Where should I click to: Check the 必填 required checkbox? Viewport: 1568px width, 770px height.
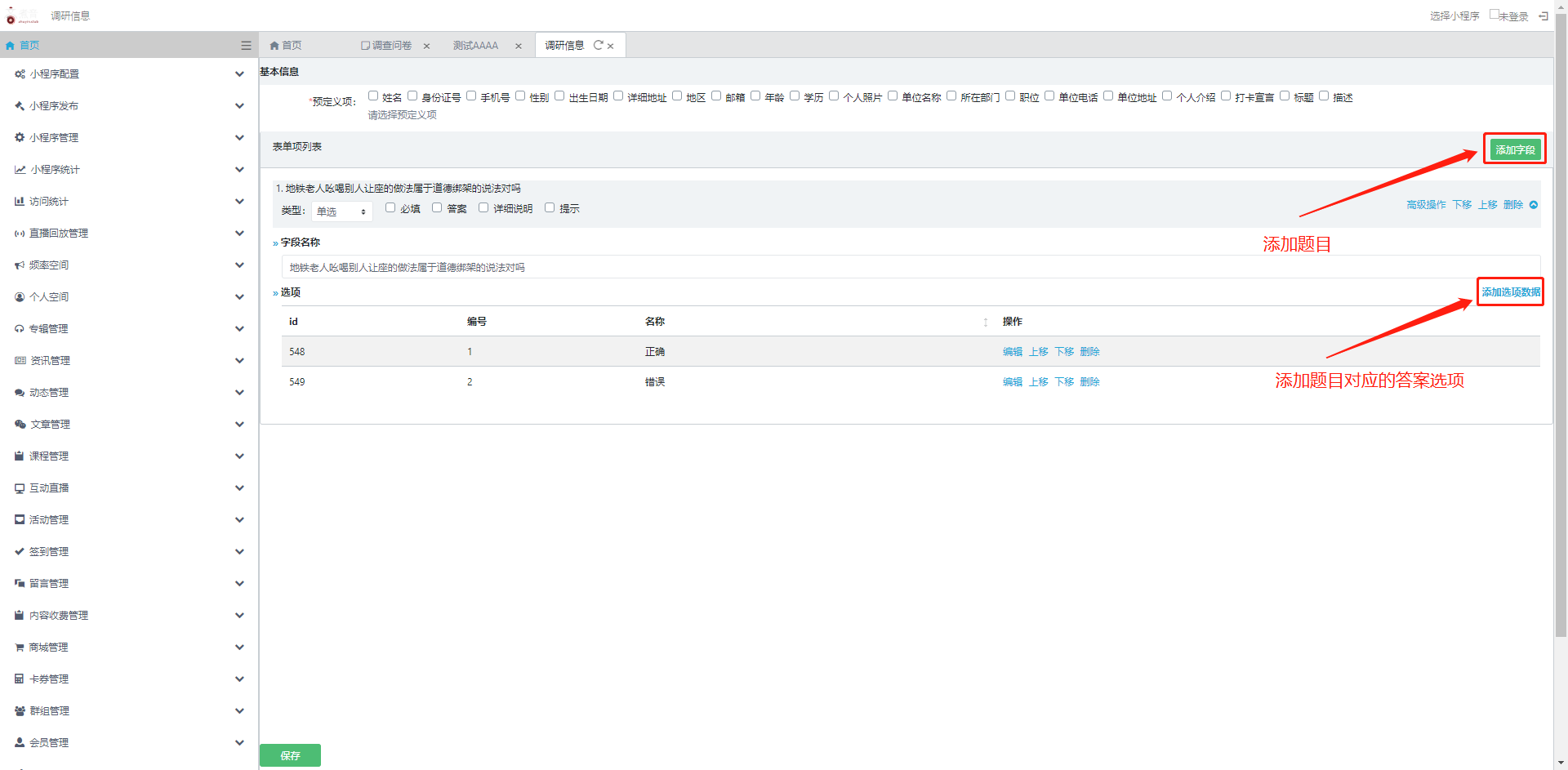[390, 207]
